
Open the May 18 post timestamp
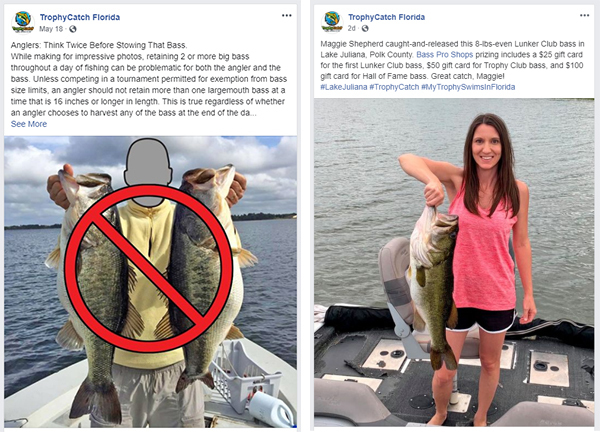[51, 29]
